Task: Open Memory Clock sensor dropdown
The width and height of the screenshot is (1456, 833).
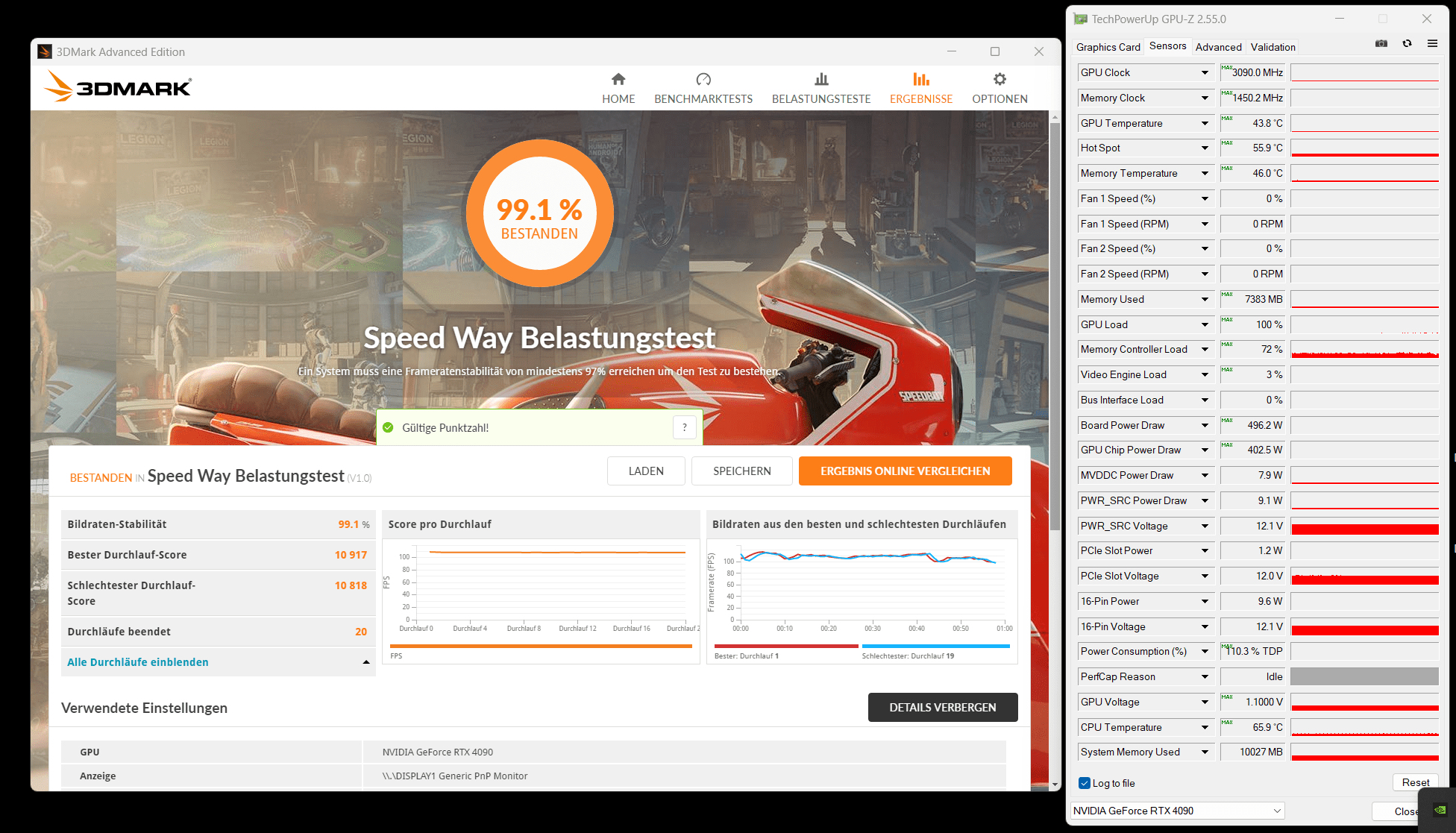Action: click(x=1205, y=98)
